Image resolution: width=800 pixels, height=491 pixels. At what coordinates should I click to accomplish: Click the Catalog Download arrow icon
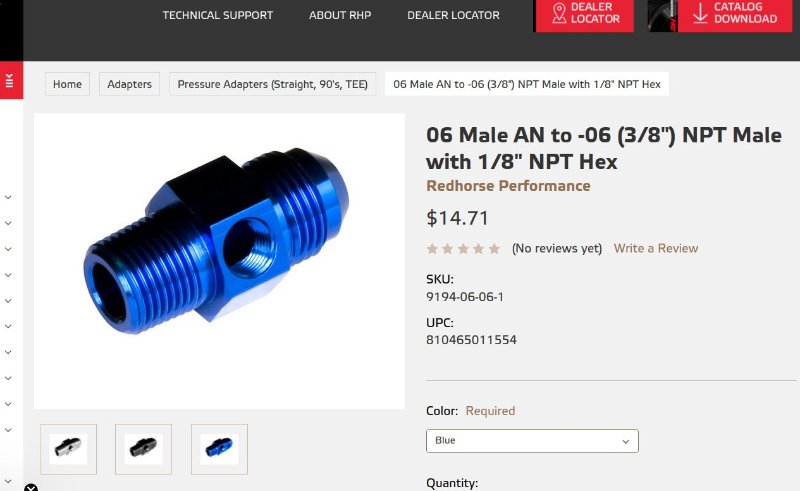(700, 13)
